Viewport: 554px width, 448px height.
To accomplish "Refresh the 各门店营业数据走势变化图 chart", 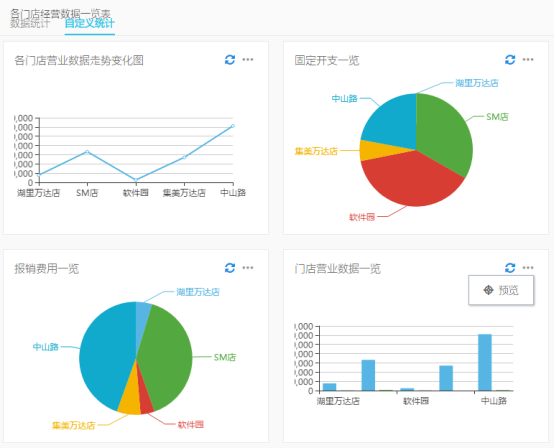I will click(230, 60).
